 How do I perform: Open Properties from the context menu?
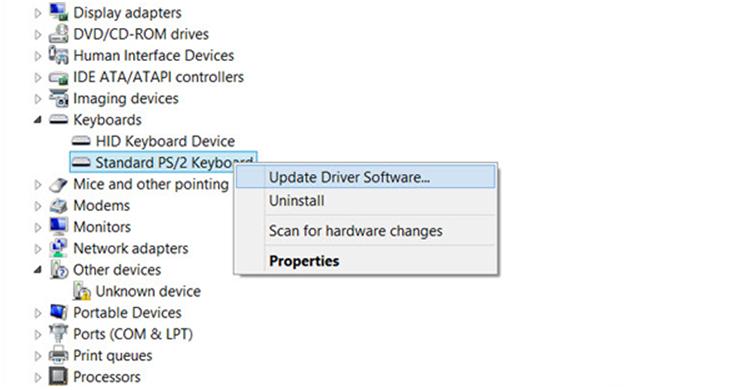coord(365,261)
